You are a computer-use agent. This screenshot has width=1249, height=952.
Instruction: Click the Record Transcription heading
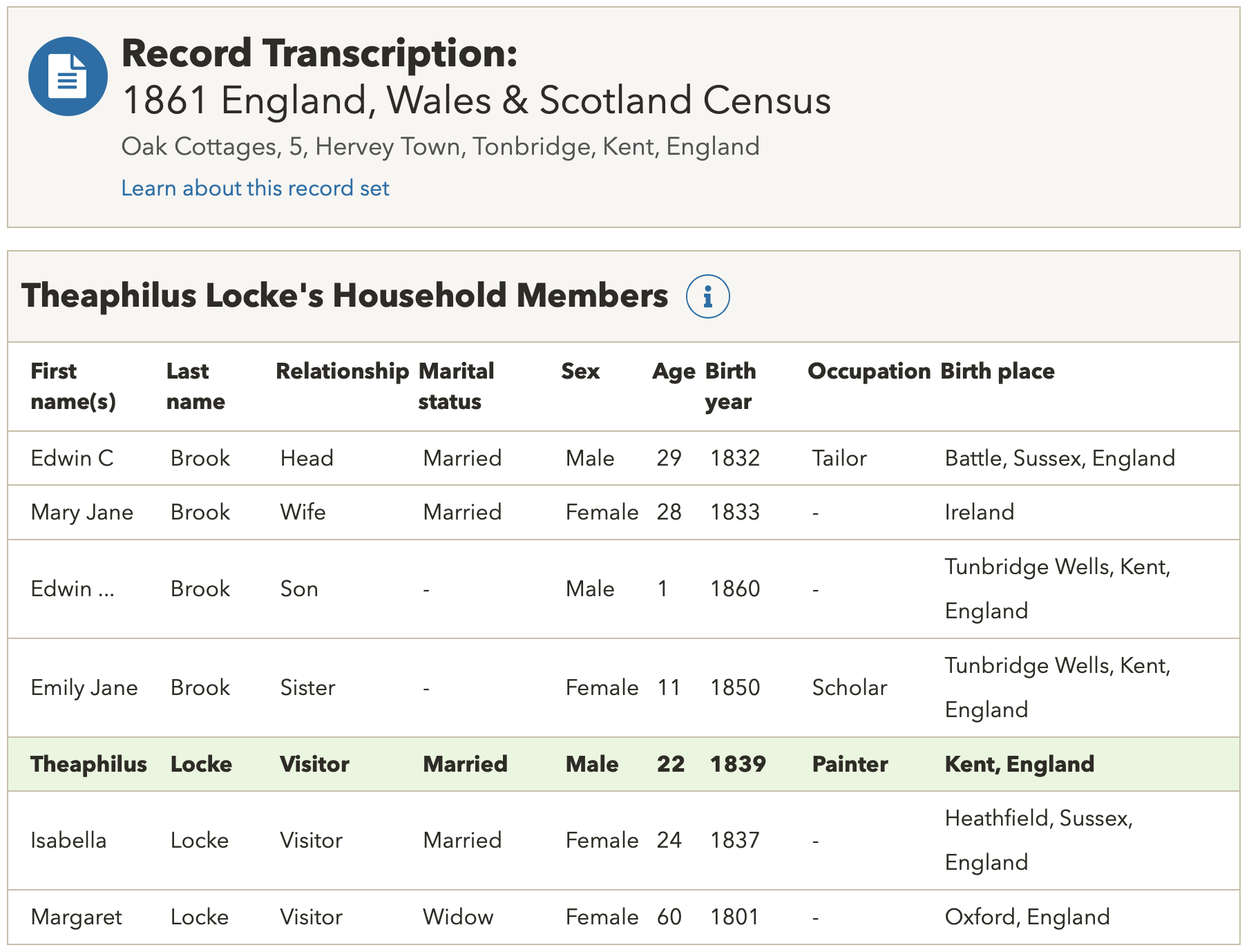click(319, 53)
